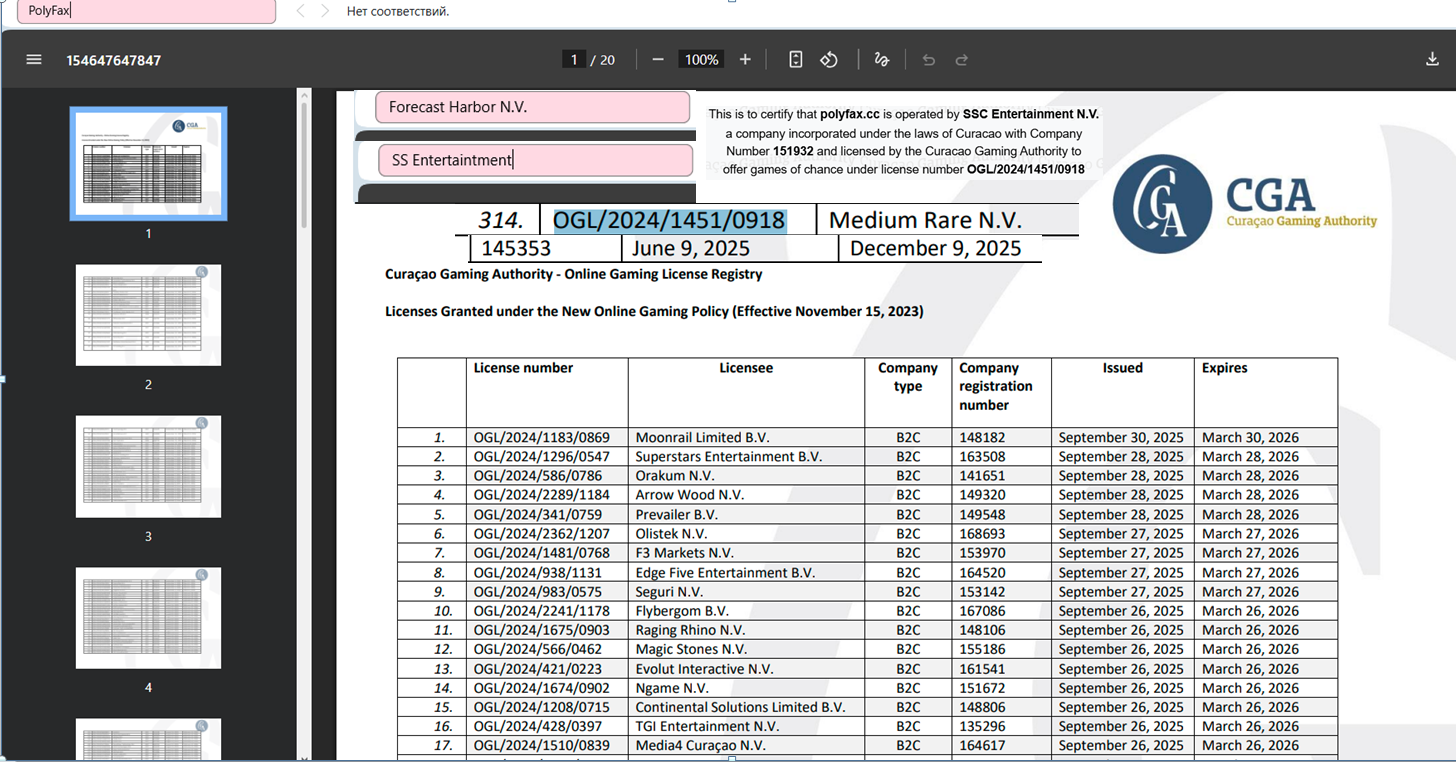Click license OGL/2024/1510/0839
1456x762 pixels.
coord(542,745)
